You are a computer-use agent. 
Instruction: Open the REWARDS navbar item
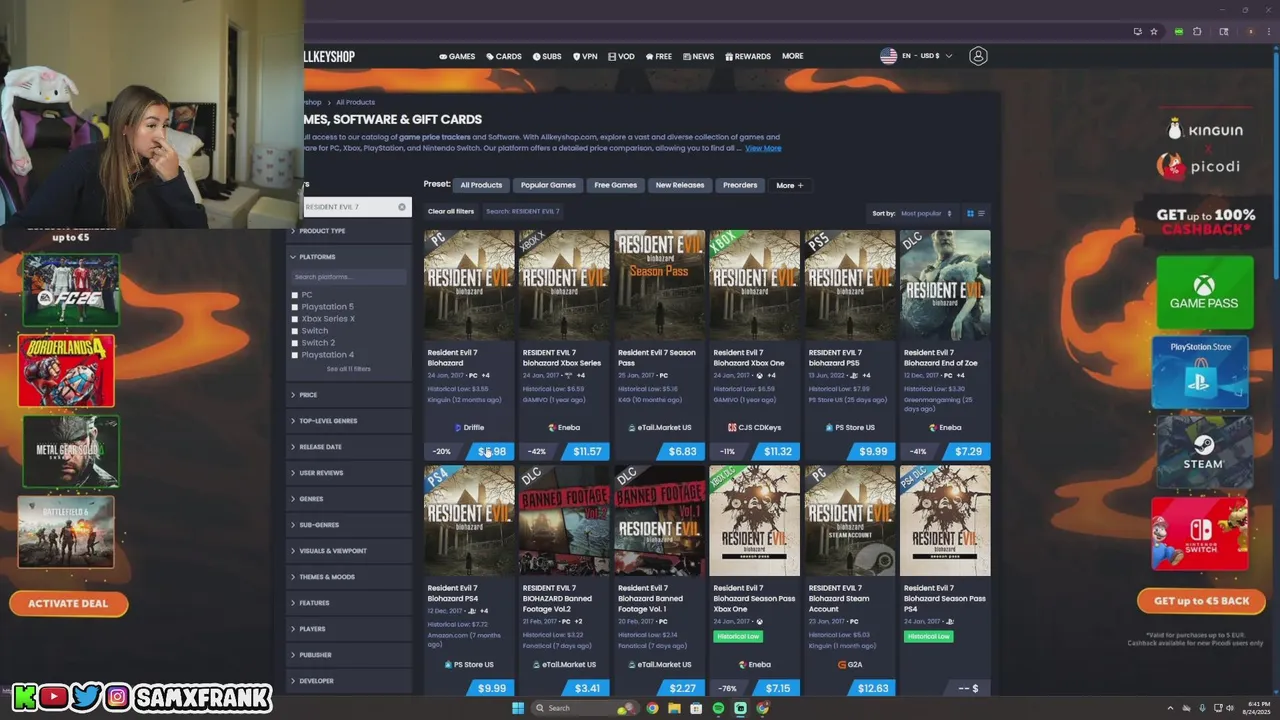click(748, 56)
